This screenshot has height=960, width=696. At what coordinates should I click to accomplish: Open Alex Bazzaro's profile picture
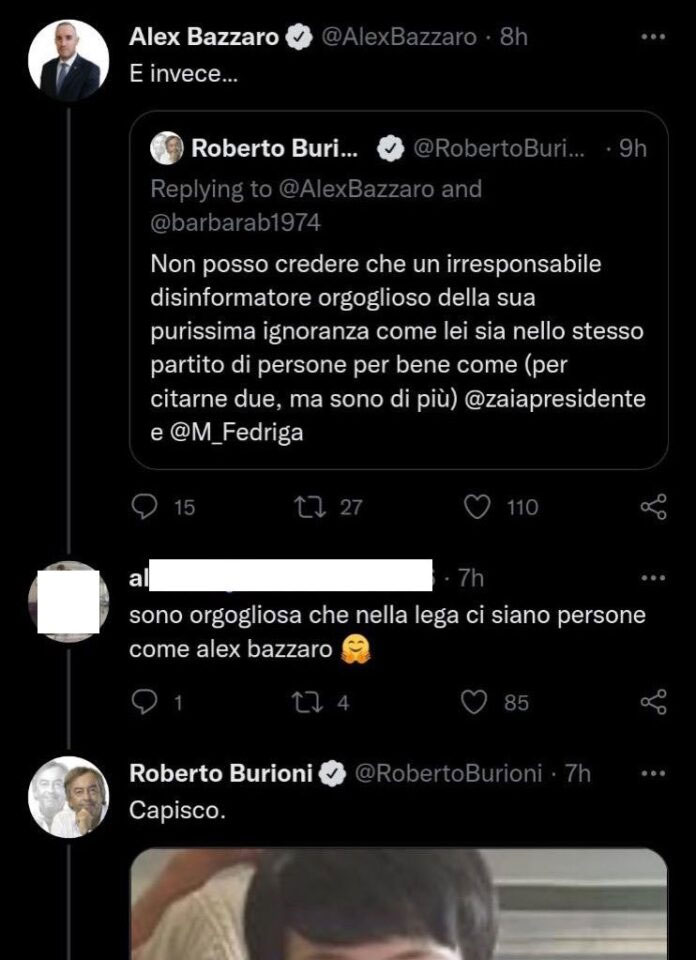[x=68, y=61]
